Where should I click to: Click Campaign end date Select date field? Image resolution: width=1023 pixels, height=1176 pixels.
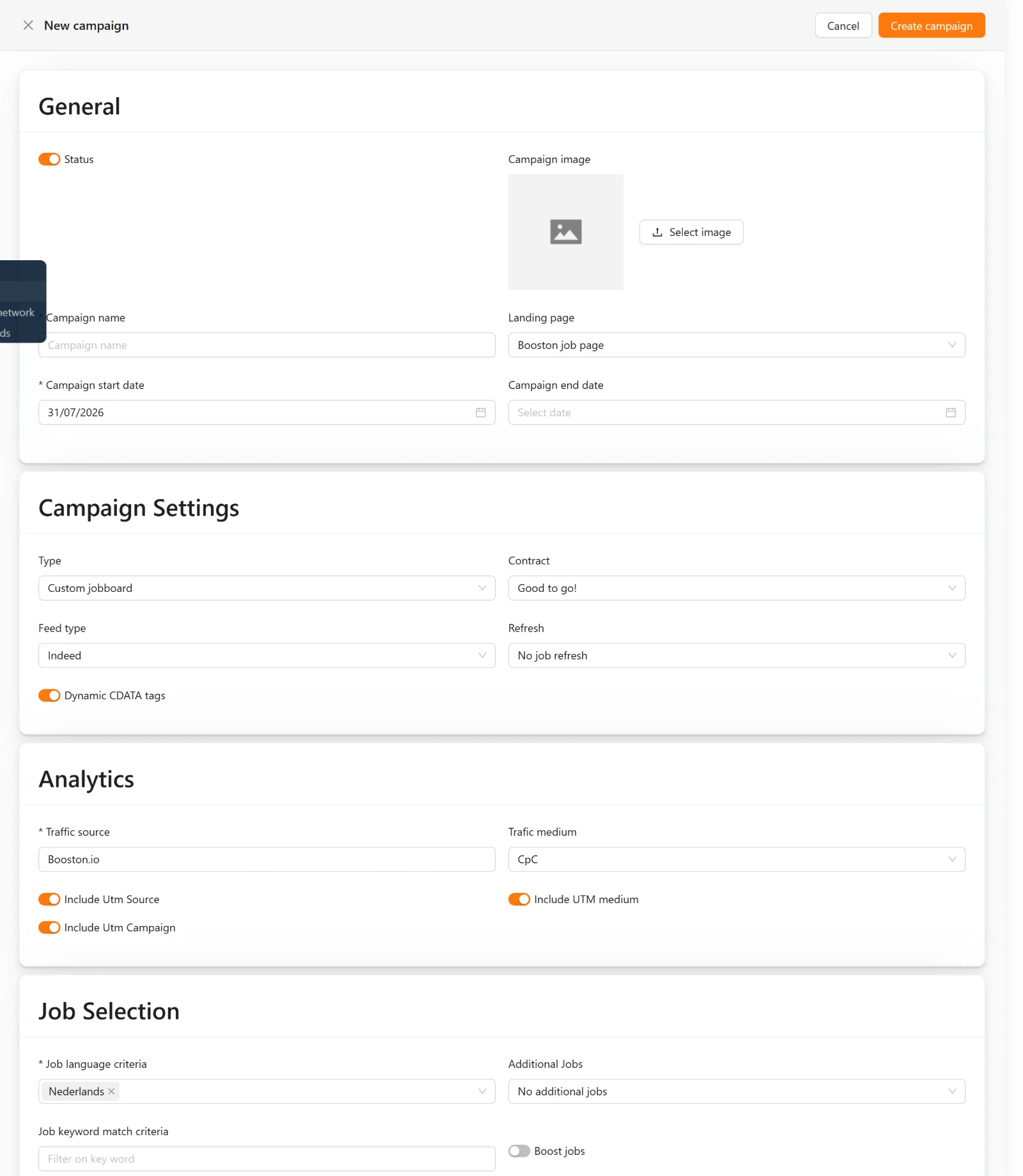737,413
